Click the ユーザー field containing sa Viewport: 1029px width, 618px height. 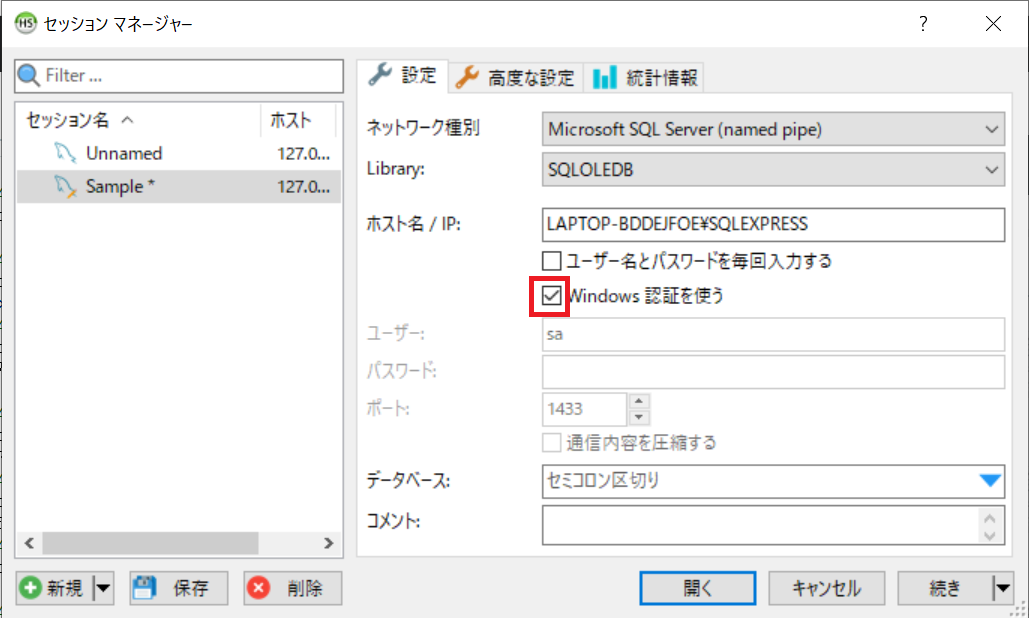[773, 335]
